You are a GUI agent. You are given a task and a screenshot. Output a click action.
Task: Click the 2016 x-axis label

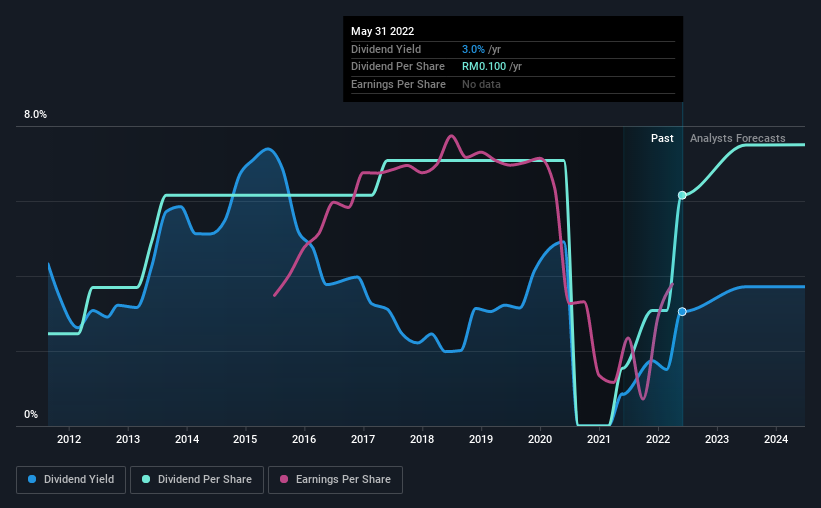click(304, 439)
